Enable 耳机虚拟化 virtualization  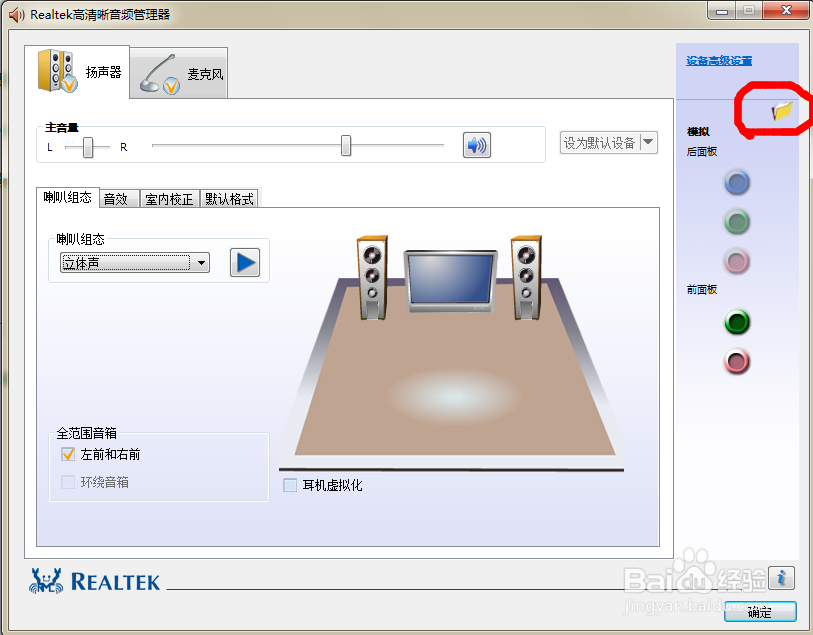pos(290,486)
